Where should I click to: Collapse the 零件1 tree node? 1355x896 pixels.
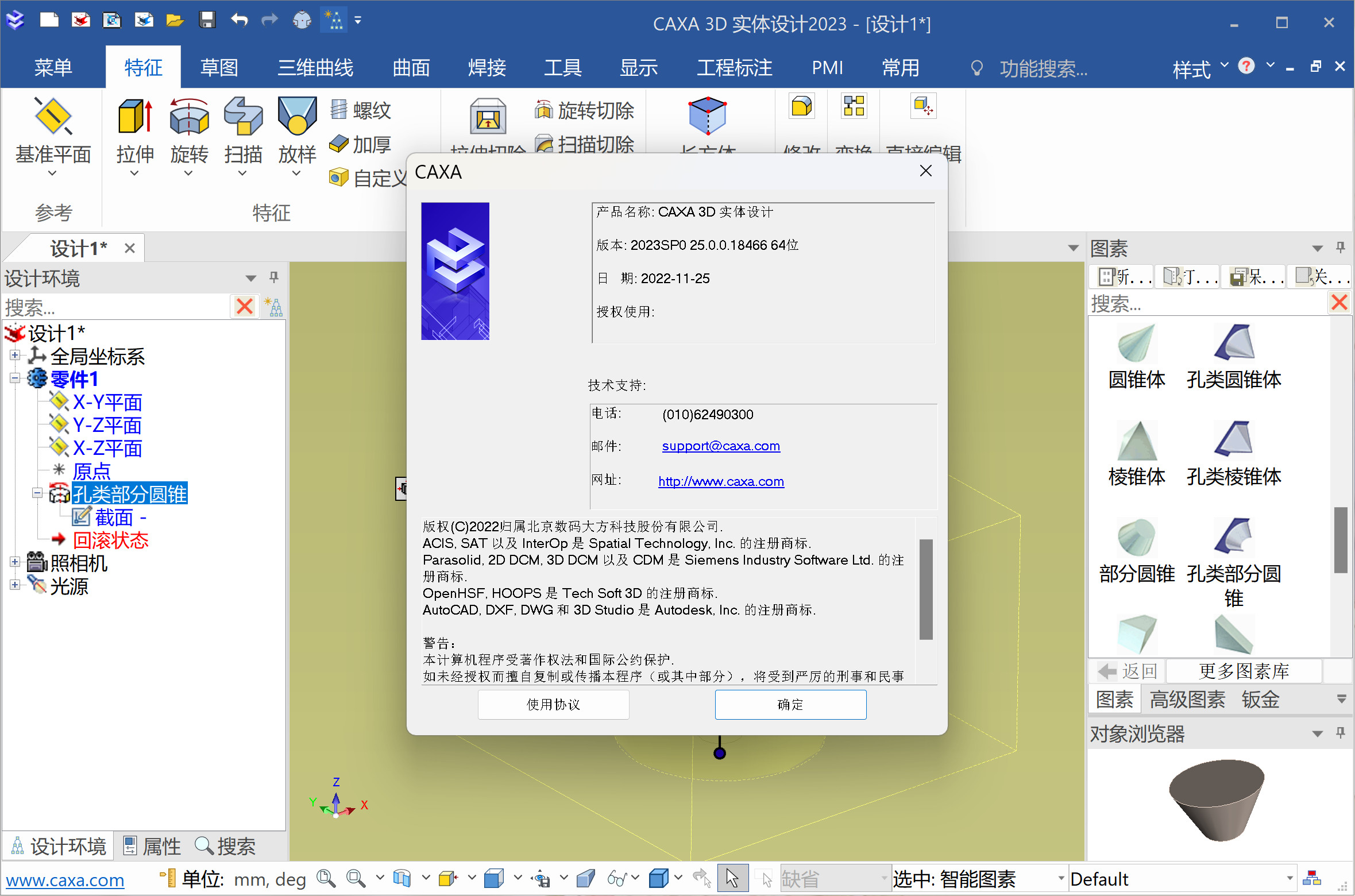click(x=15, y=379)
